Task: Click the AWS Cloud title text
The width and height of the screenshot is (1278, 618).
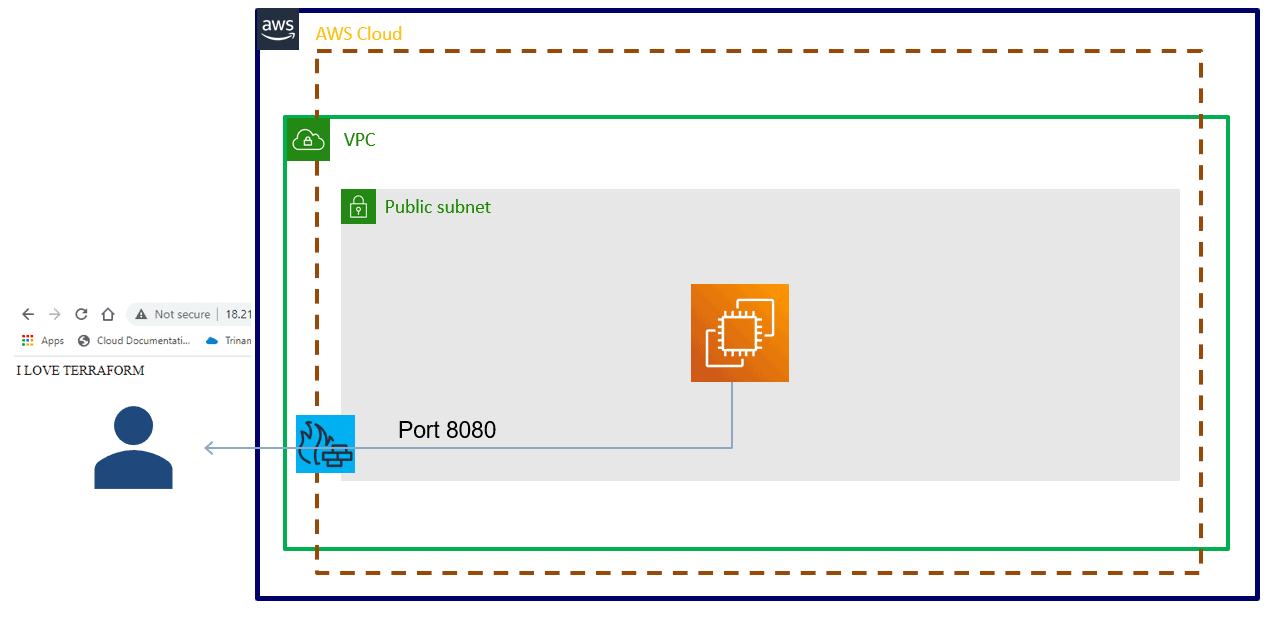Action: pyautogui.click(x=359, y=33)
